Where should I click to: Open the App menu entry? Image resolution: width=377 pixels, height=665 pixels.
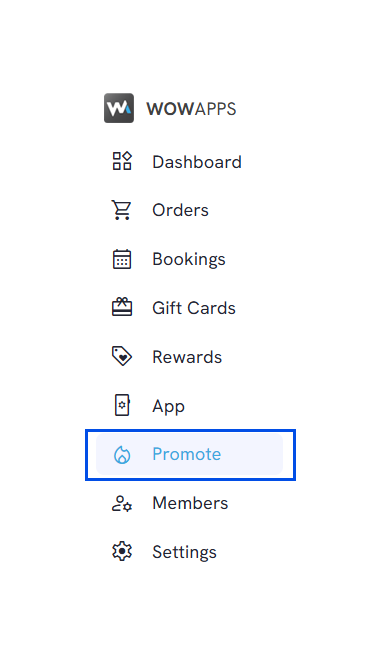coord(190,406)
